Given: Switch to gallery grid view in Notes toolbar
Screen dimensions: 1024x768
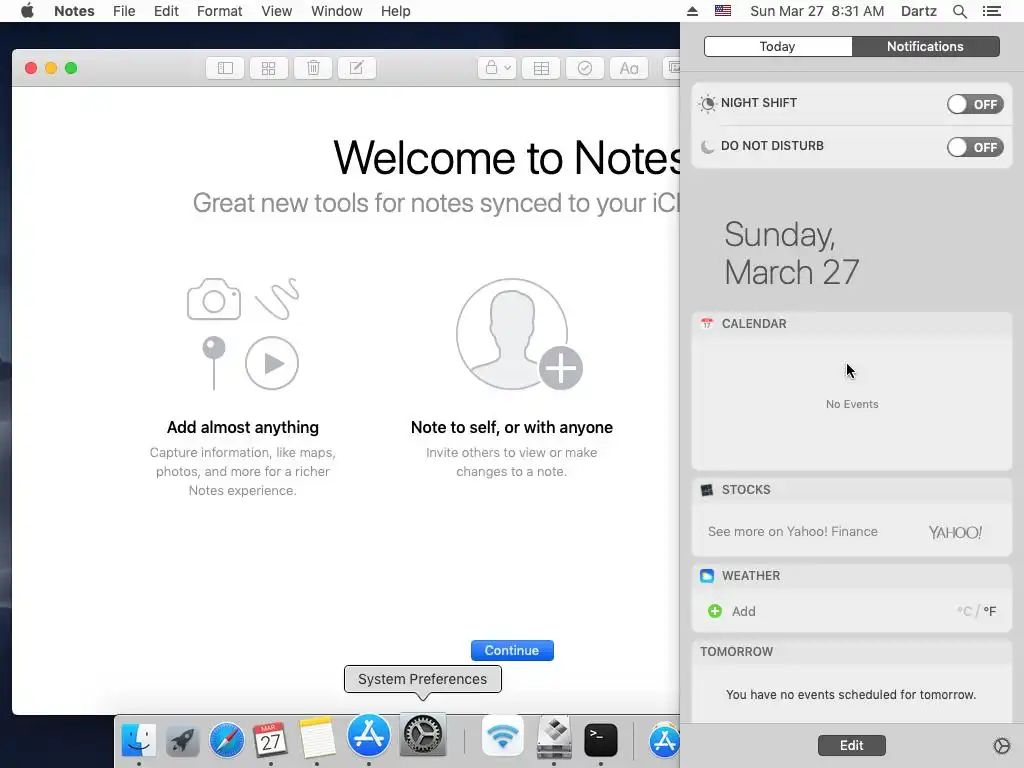Looking at the screenshot, I should point(268,68).
